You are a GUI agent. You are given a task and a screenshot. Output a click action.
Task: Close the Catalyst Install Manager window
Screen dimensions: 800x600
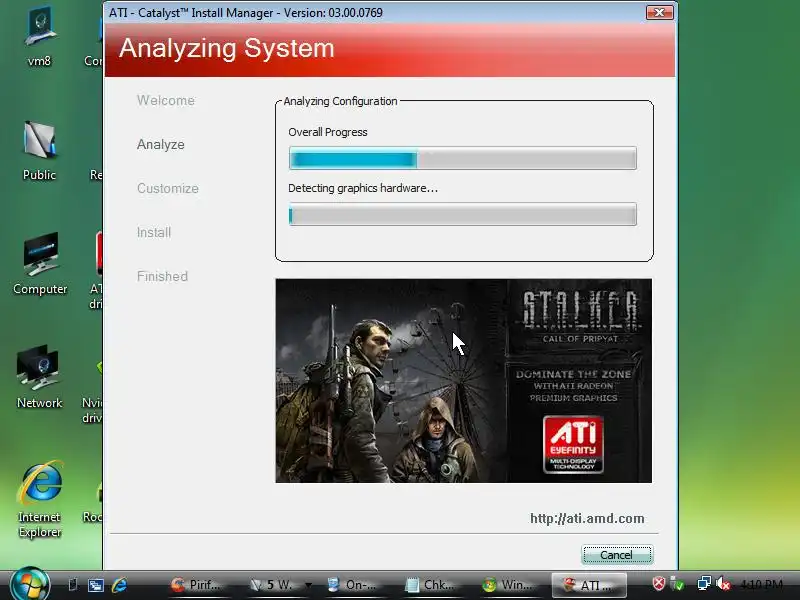coord(659,12)
